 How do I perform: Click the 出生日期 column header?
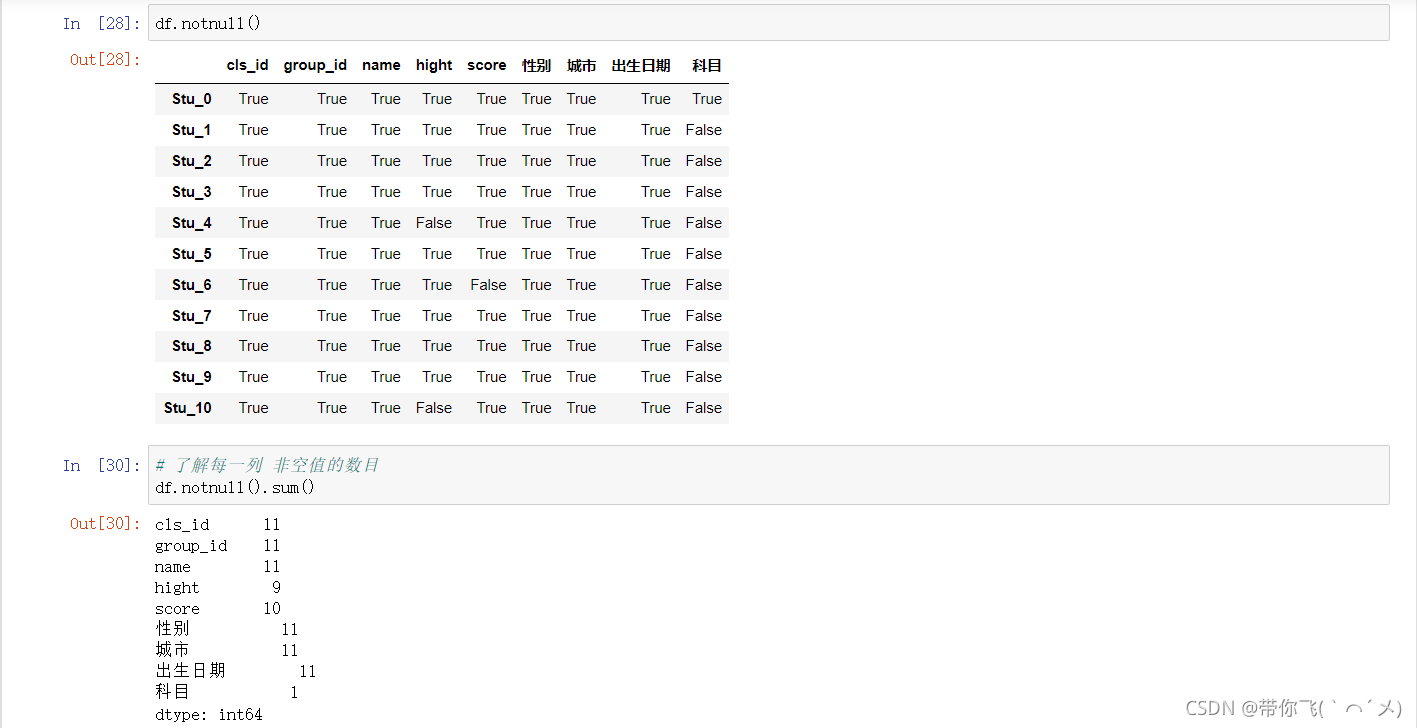point(641,65)
